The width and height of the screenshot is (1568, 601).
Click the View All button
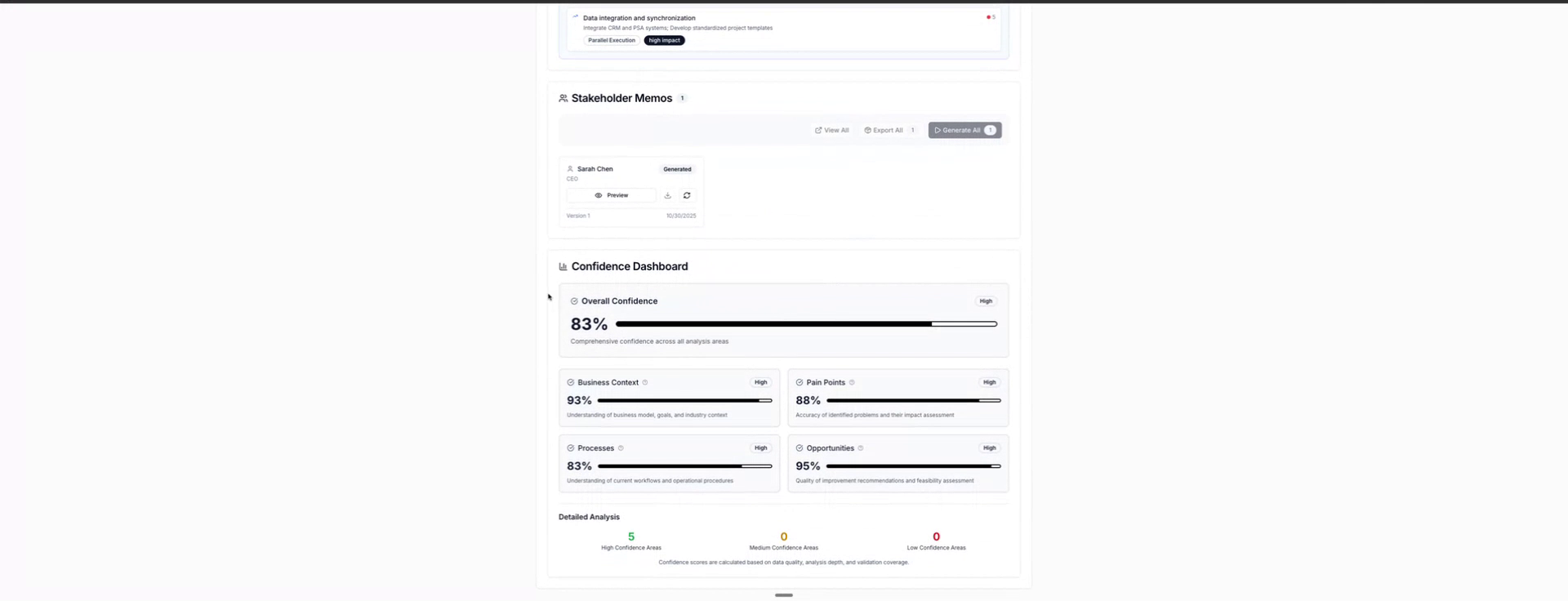(x=832, y=130)
